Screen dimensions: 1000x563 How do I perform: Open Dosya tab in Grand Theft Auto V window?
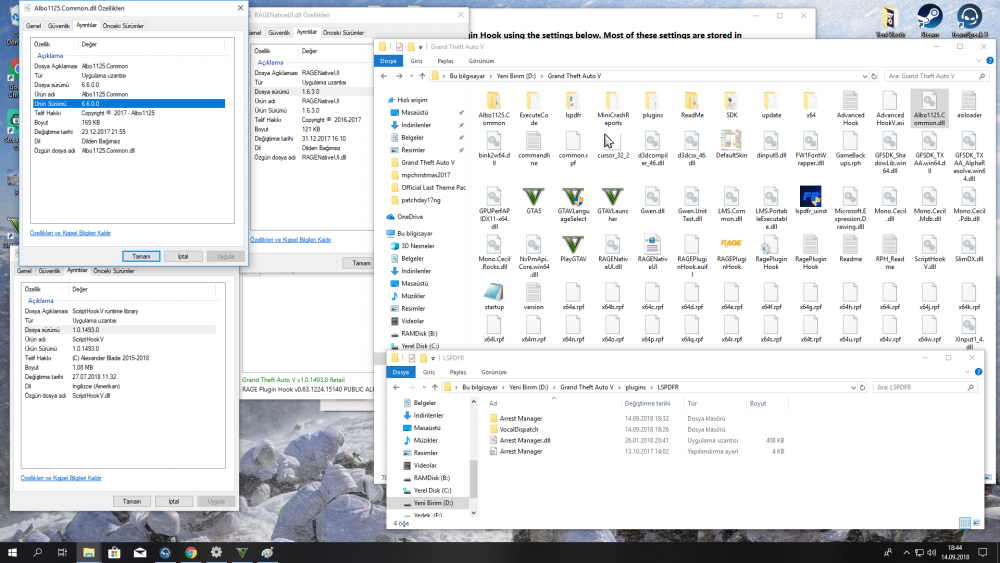(388, 61)
